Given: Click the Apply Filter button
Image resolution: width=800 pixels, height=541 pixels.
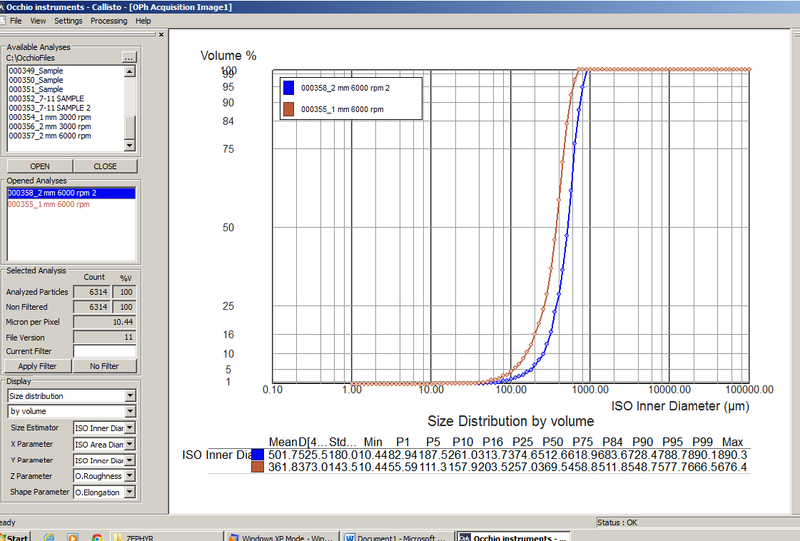Looking at the screenshot, I should [37, 366].
